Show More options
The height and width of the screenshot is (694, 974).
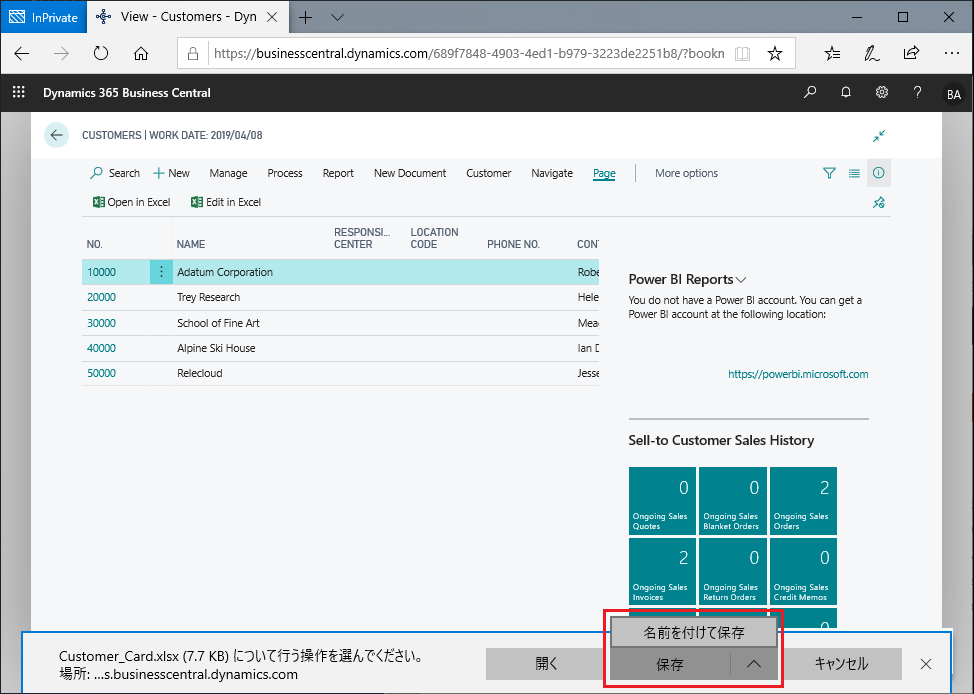tap(686, 173)
